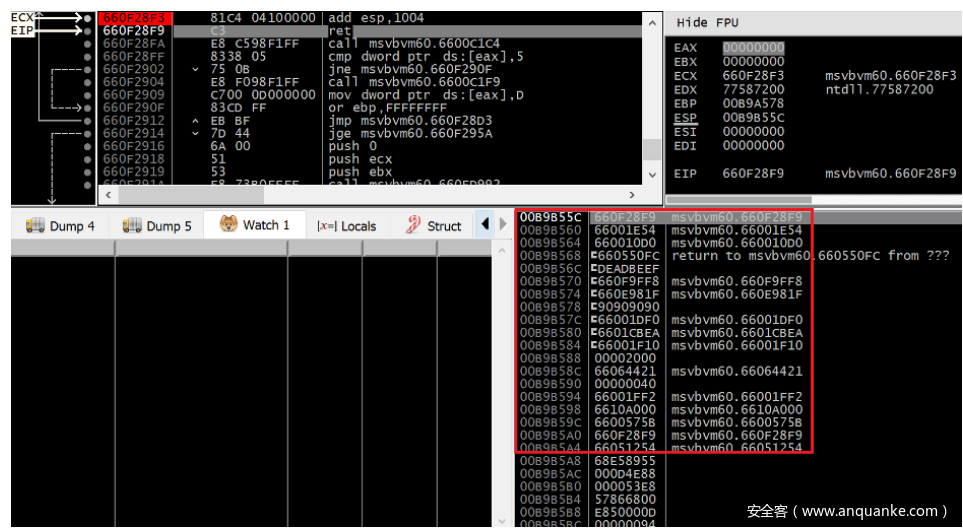Click the disassembly scroll up arrow
The image size is (963, 530).
(652, 22)
